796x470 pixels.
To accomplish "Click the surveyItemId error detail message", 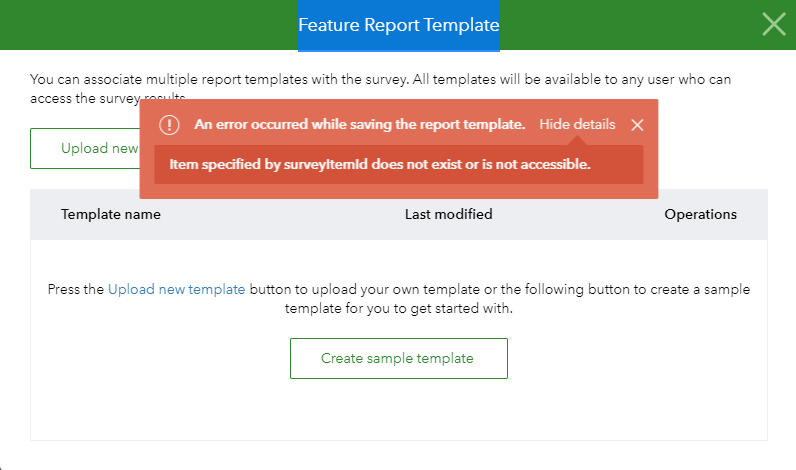I will coord(380,164).
